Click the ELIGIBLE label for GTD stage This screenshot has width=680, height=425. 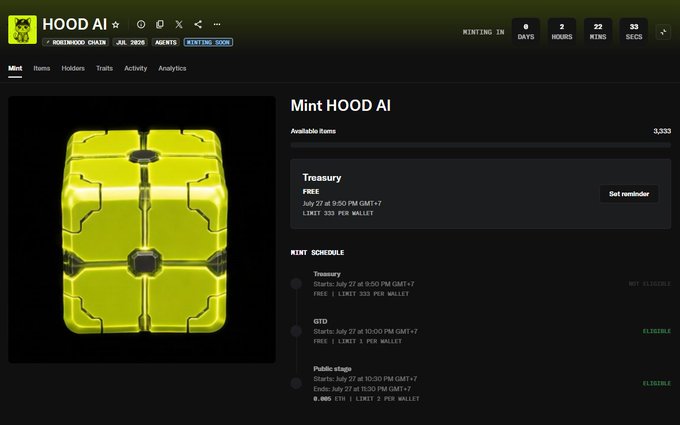pyautogui.click(x=657, y=331)
